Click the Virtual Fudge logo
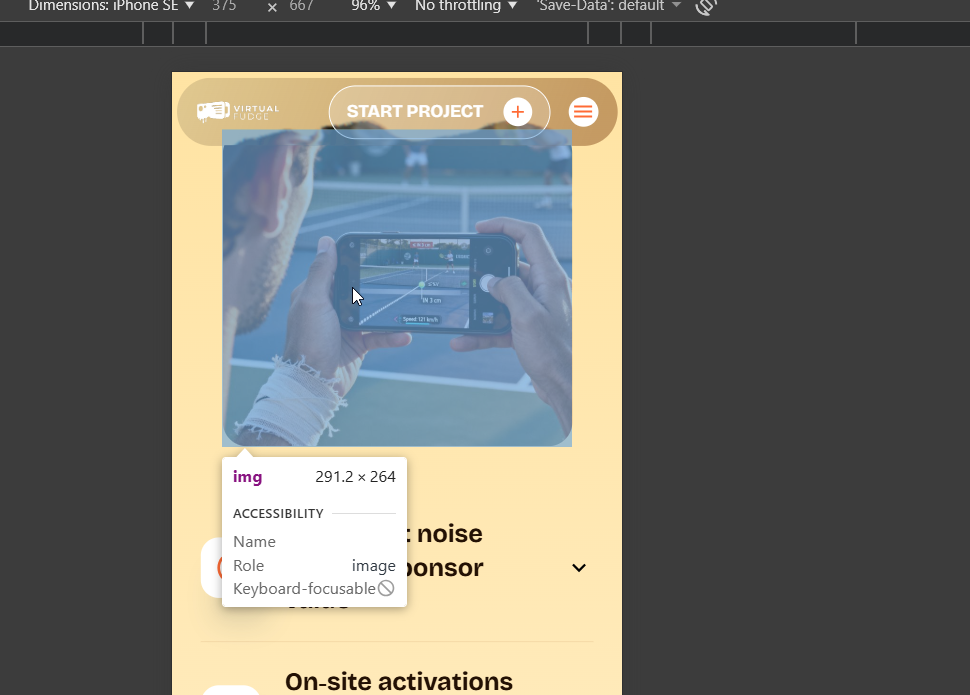The width and height of the screenshot is (970, 695). (238, 111)
